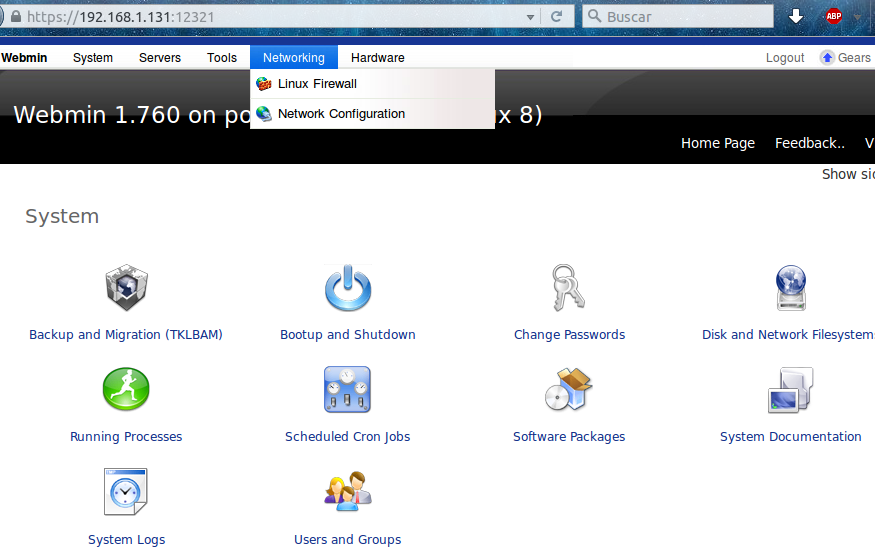
Task: Open the Hardware menu
Action: (x=378, y=58)
